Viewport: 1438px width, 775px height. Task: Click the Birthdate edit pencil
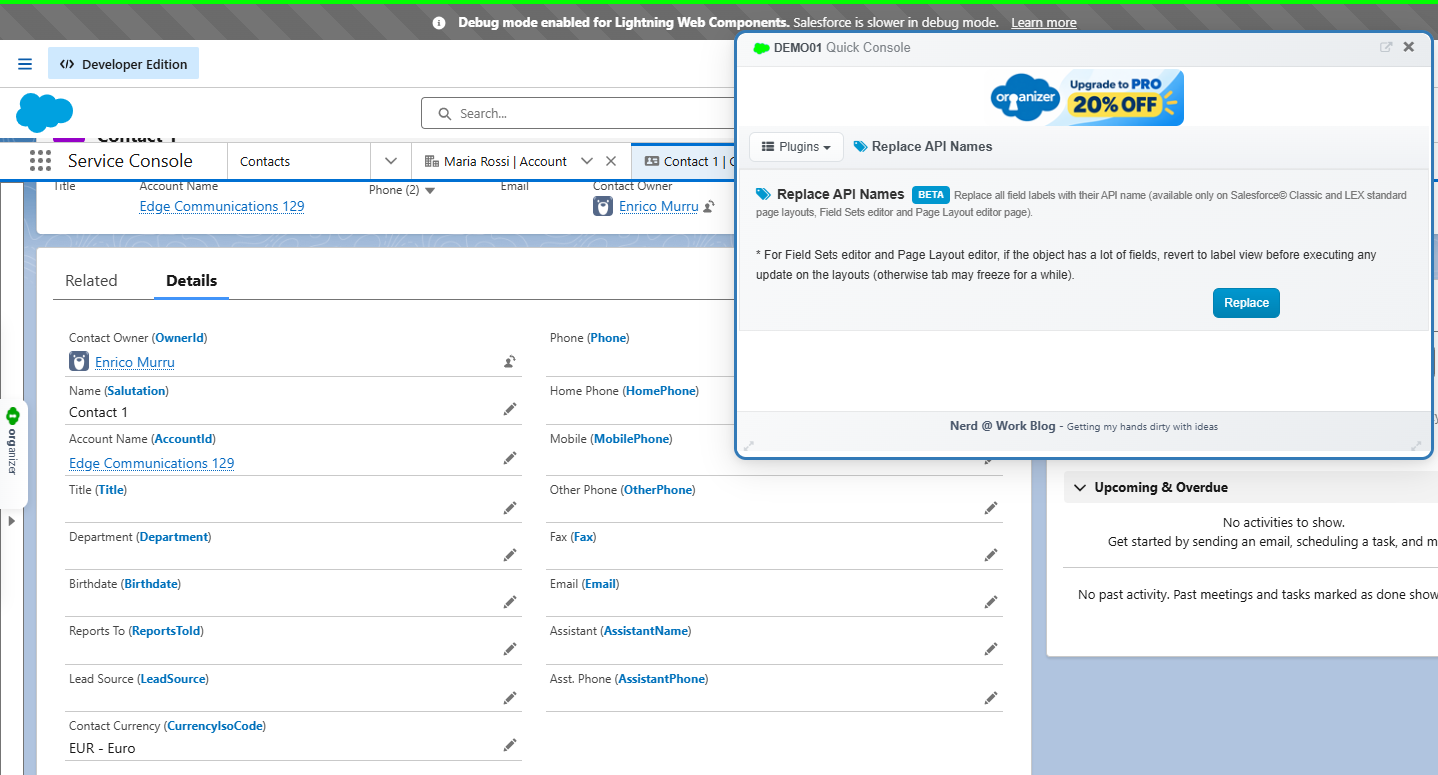tap(510, 602)
